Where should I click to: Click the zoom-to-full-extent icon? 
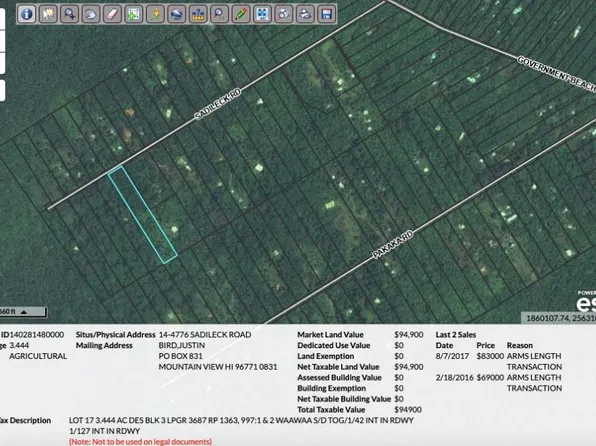coord(263,14)
